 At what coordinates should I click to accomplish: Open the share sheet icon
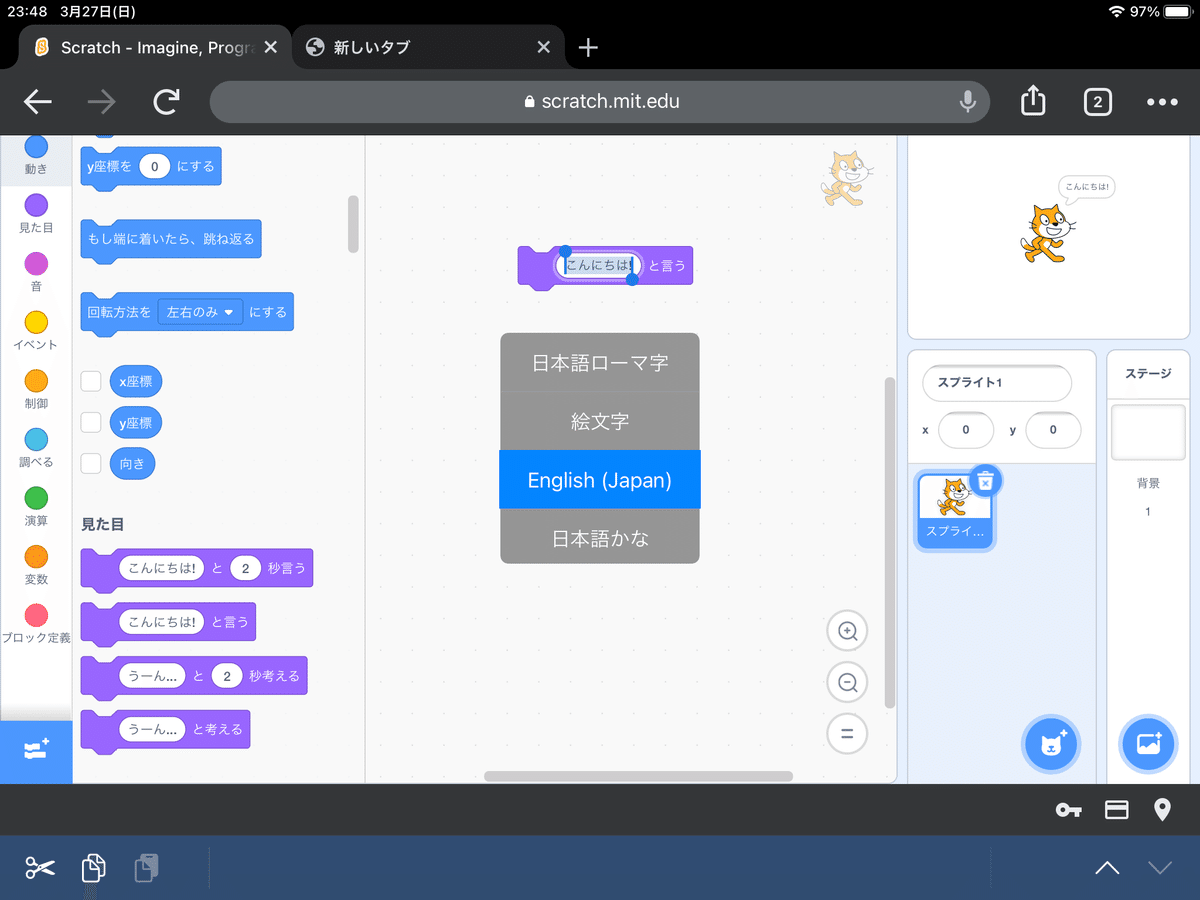tap(1033, 101)
